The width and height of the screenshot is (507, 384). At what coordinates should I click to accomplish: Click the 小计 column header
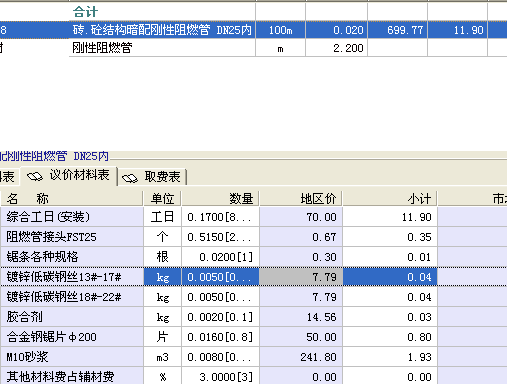click(x=390, y=199)
